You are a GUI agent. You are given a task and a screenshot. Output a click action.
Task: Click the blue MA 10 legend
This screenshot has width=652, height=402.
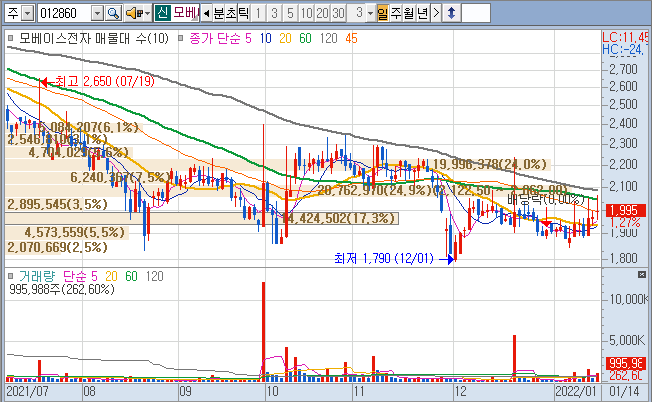tap(265, 38)
